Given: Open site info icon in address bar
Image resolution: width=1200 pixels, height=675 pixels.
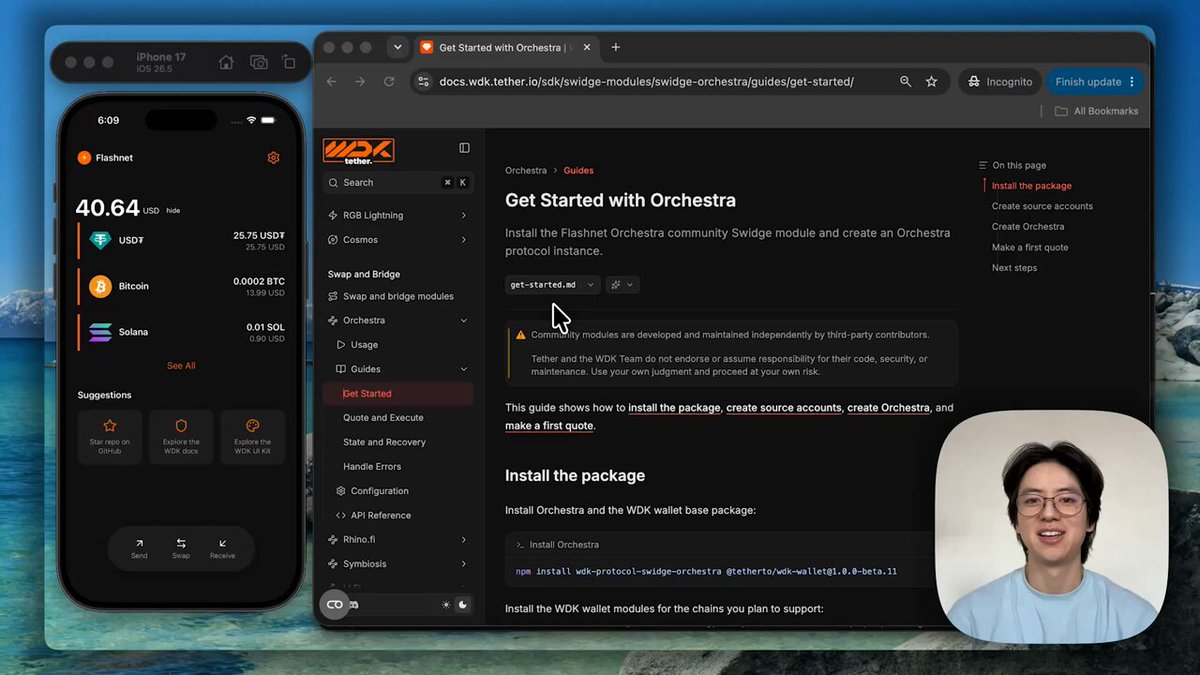Looking at the screenshot, I should tap(423, 82).
